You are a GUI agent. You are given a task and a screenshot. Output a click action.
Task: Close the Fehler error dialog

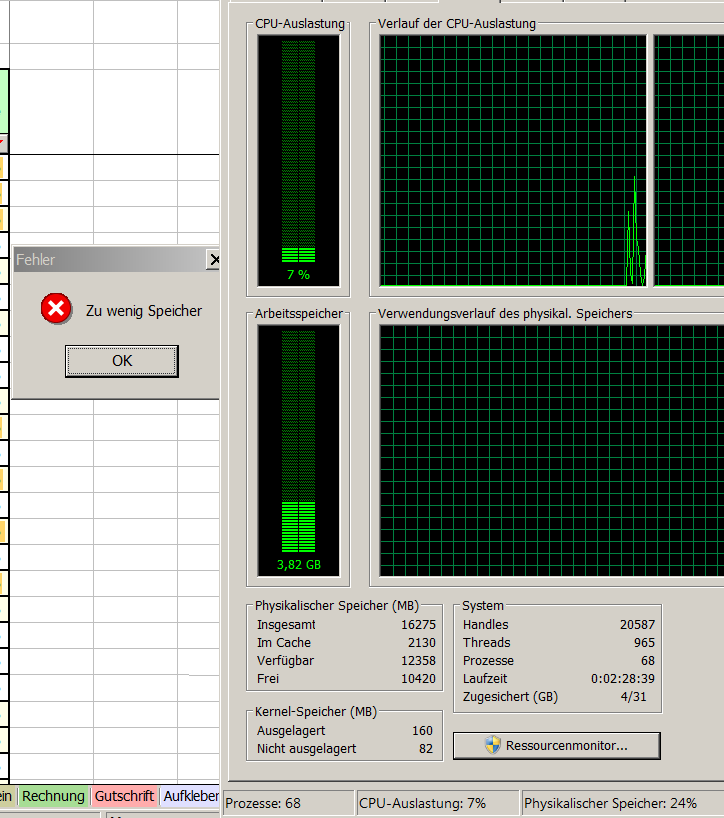tap(213, 259)
